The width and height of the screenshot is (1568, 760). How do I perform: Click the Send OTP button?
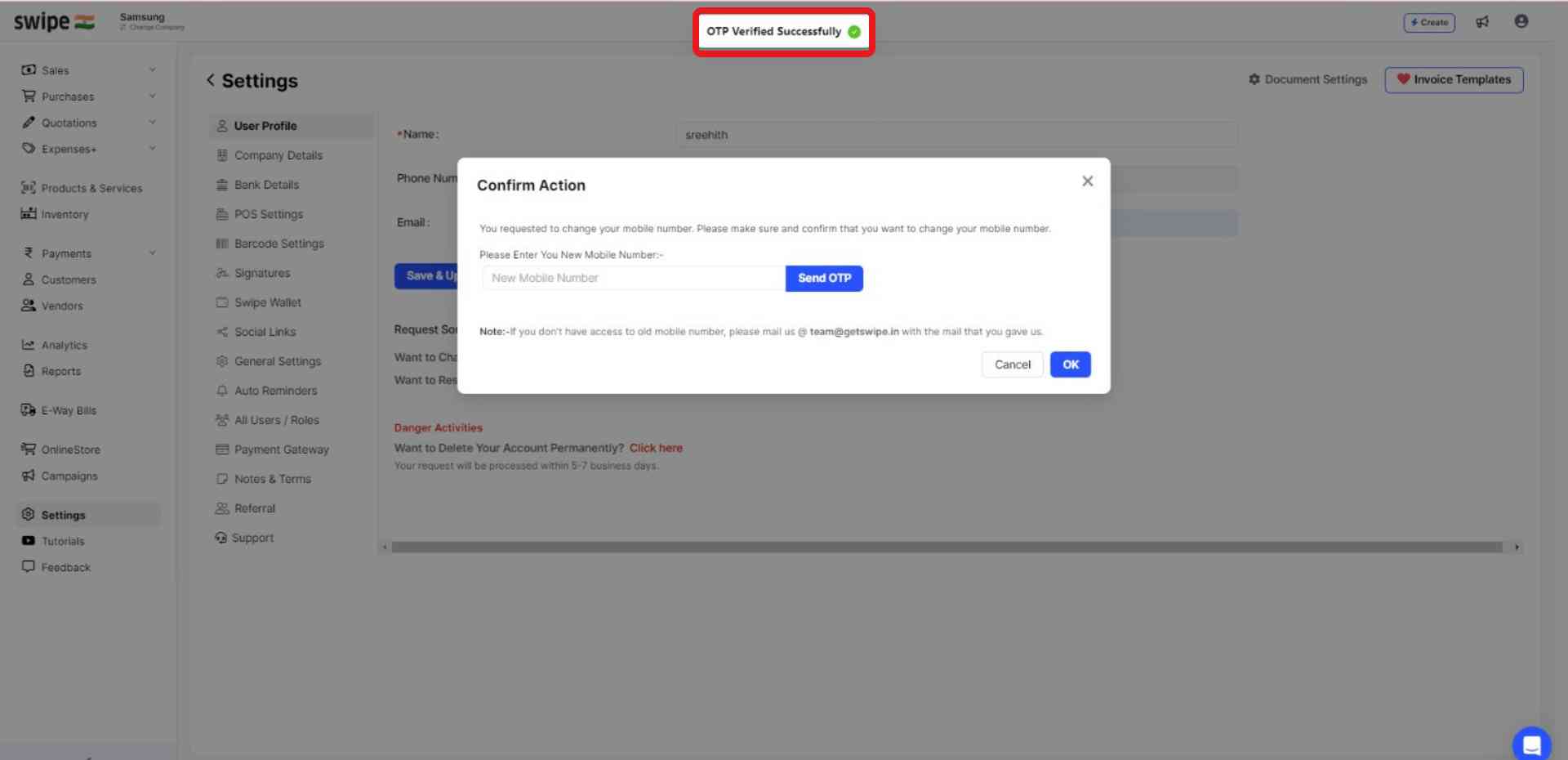pyautogui.click(x=824, y=278)
